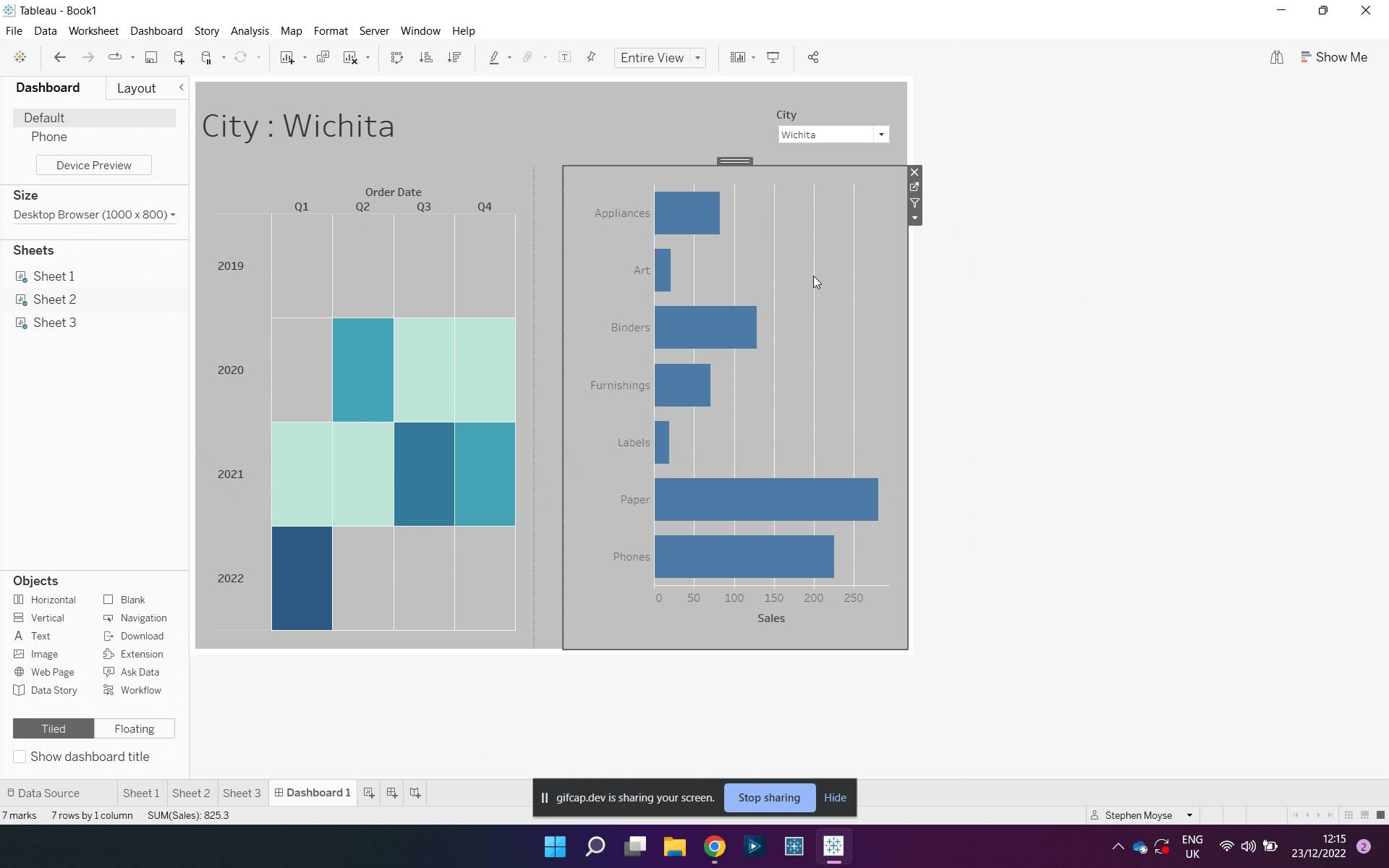Image resolution: width=1389 pixels, height=868 pixels.
Task: Open the Analysis menu
Action: click(250, 31)
